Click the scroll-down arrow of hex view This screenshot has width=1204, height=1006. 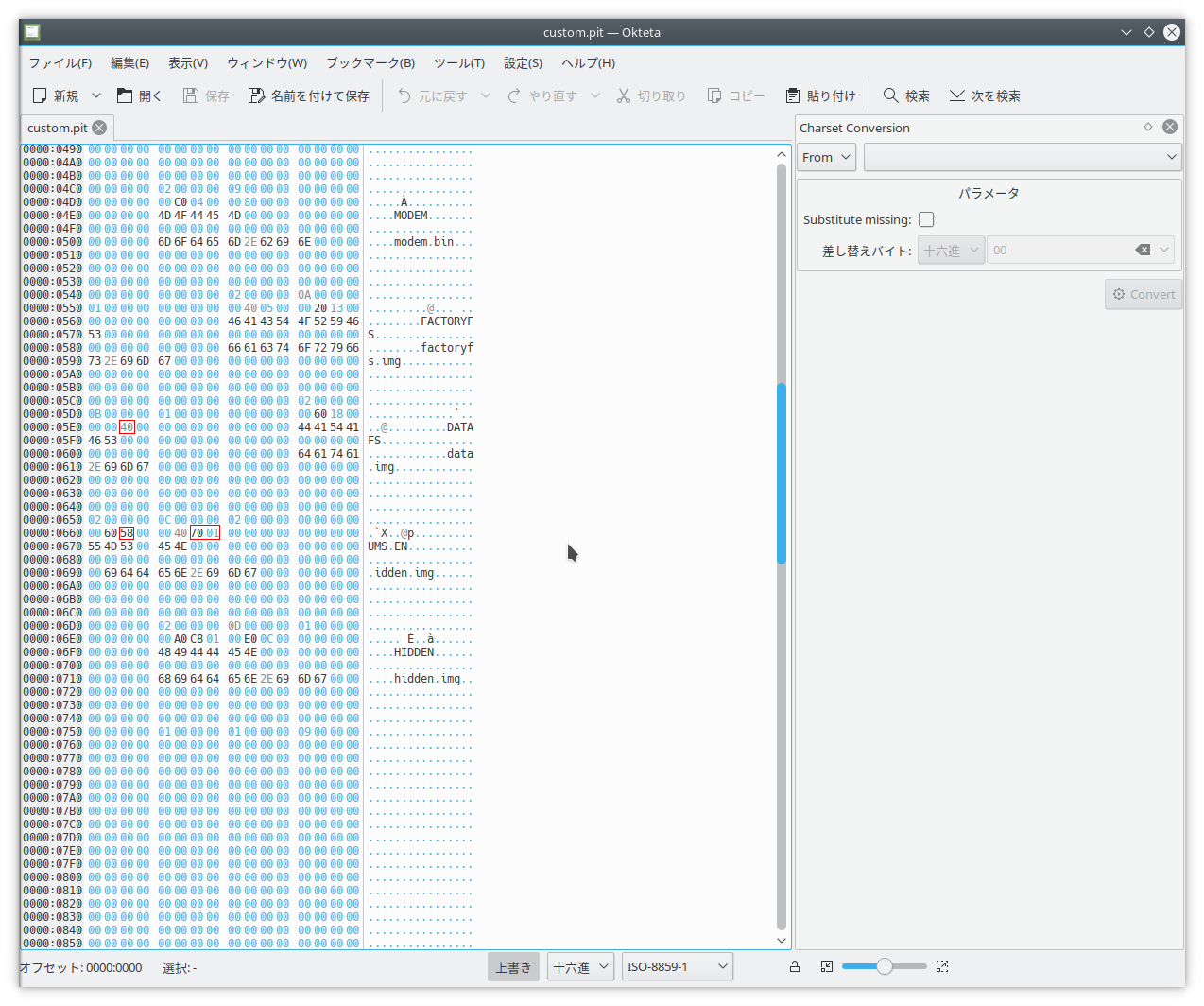[x=782, y=941]
